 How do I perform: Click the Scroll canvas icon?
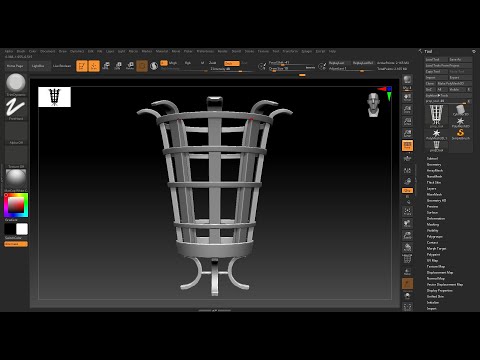[x=407, y=98]
